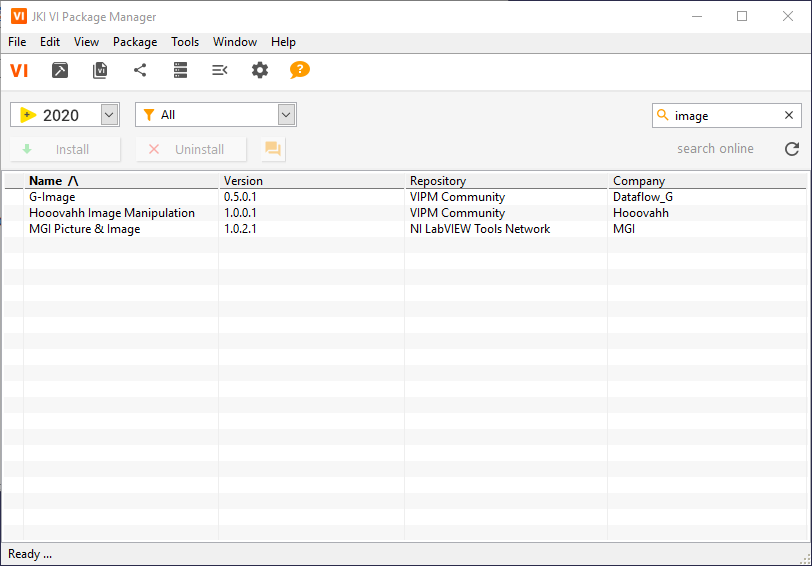Image resolution: width=812 pixels, height=566 pixels.
Task: Expand the LabVIEW version 2020 dropdown arrow
Action: coord(109,114)
